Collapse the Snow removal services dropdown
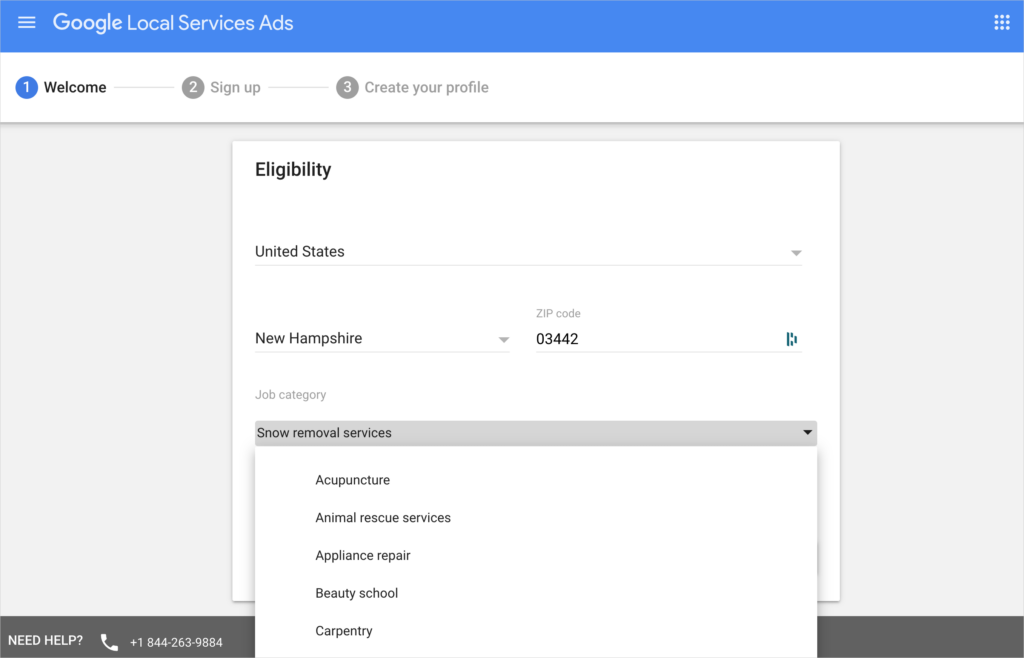Viewport: 1024px width, 658px height. coord(536,433)
